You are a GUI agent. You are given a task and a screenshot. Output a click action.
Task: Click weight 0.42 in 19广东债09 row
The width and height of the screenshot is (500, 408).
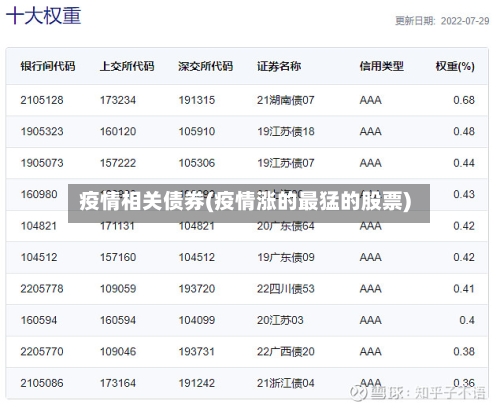464,257
